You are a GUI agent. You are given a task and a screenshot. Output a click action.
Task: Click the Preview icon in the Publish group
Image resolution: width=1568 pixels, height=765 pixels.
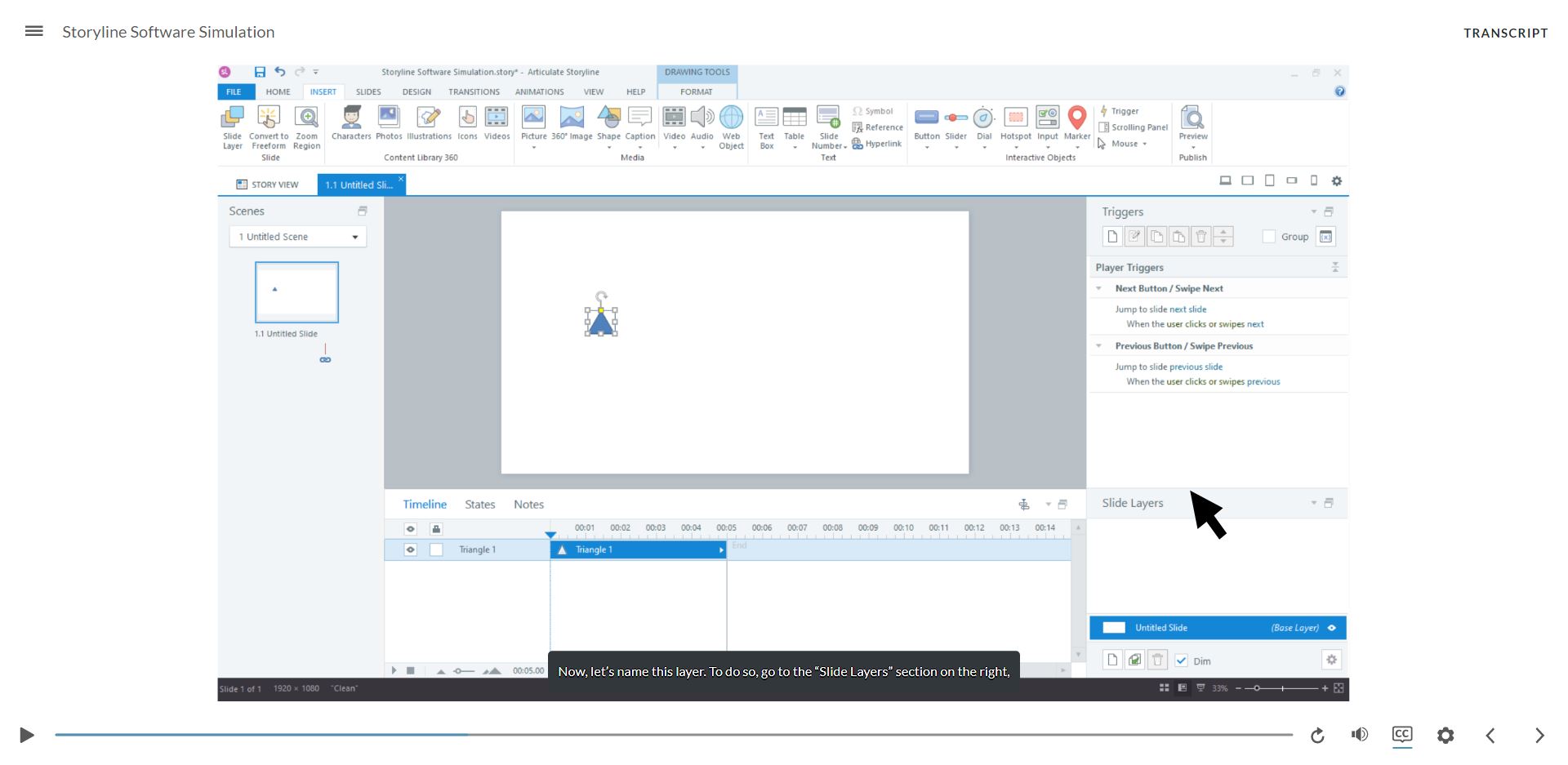coord(1192,122)
